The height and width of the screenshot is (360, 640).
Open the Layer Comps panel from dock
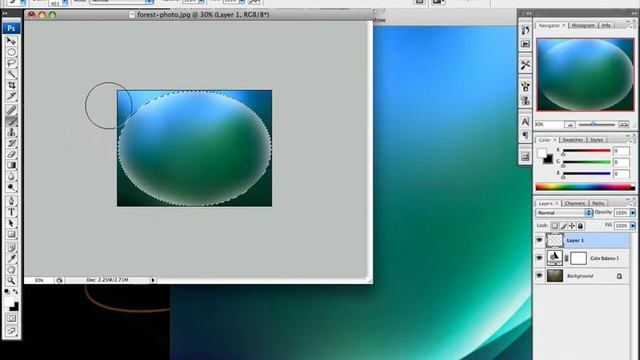pyautogui.click(x=525, y=156)
